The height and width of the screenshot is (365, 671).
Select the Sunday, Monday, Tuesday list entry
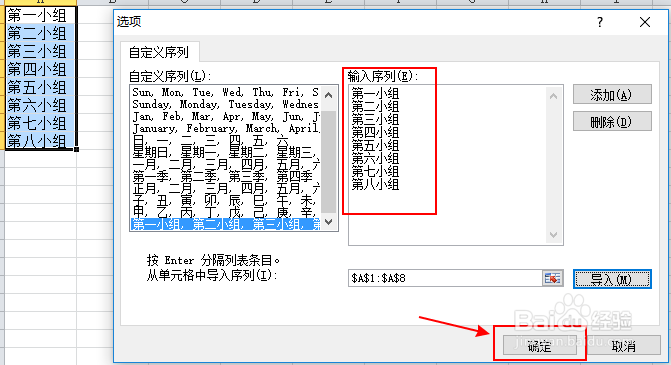pos(225,104)
